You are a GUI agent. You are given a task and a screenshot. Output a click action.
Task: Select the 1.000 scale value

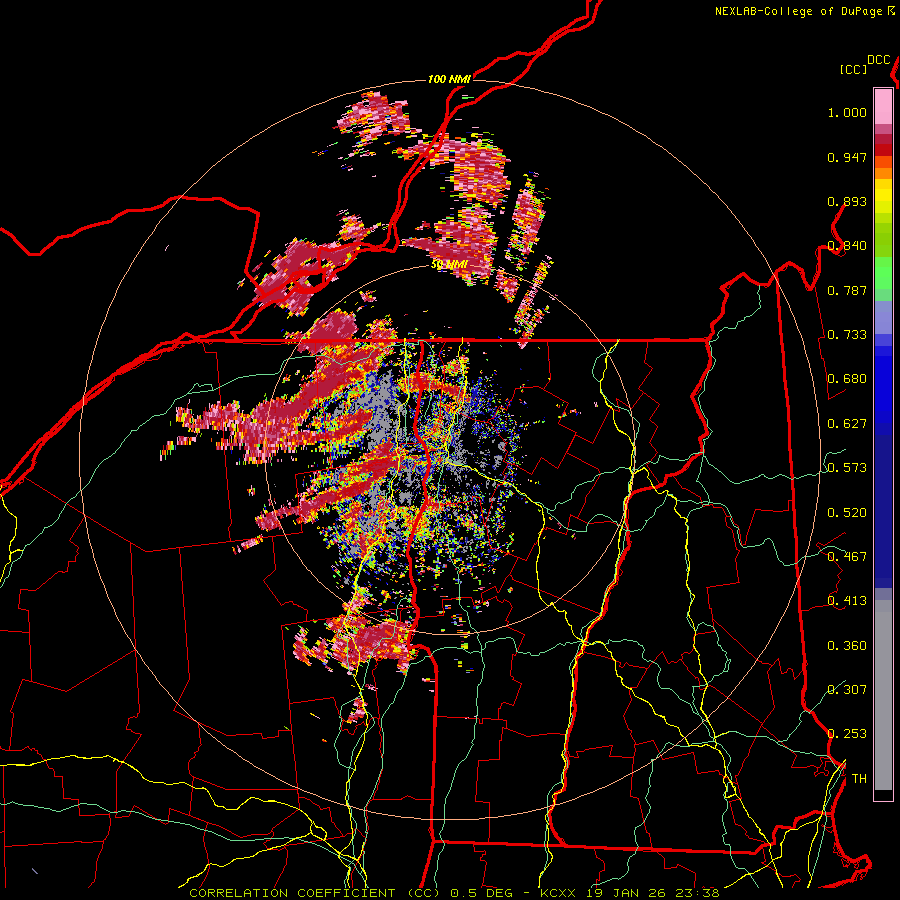(847, 112)
